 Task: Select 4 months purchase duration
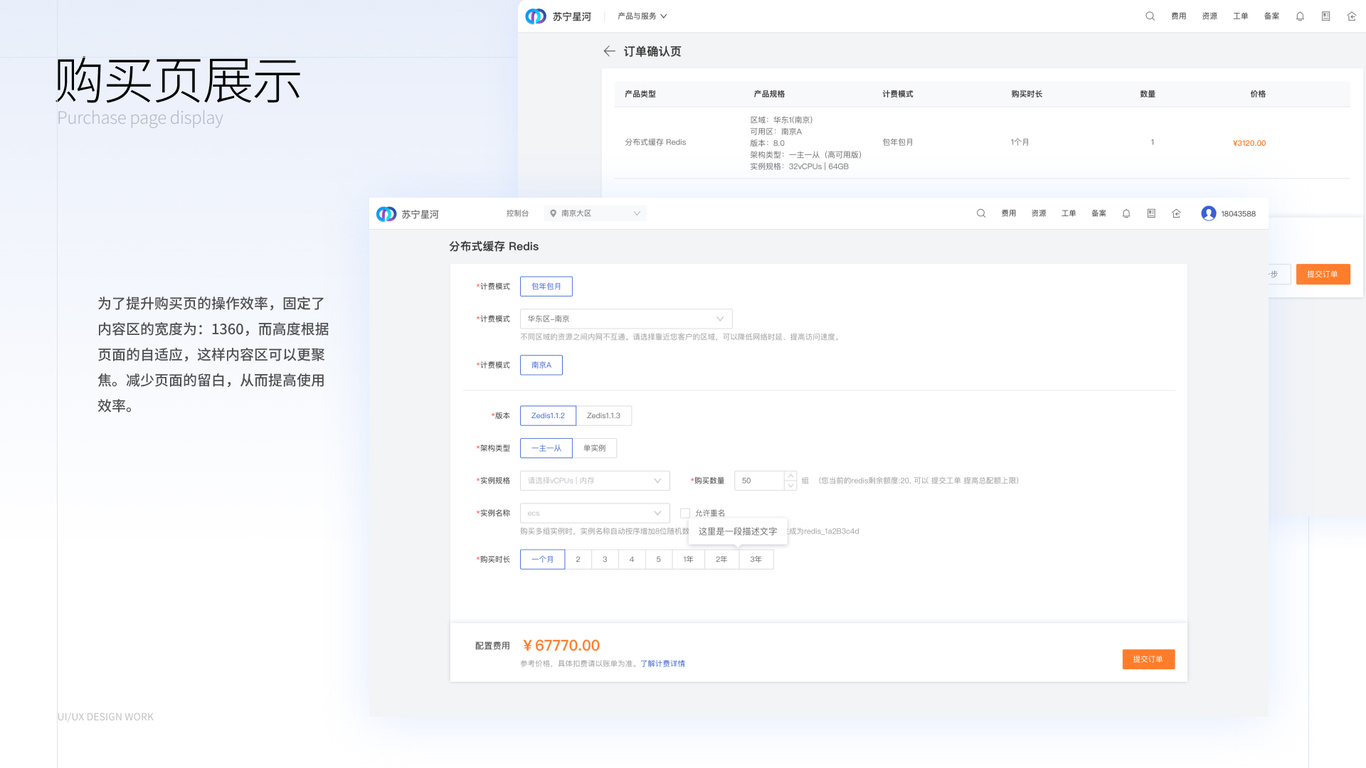[x=632, y=559]
